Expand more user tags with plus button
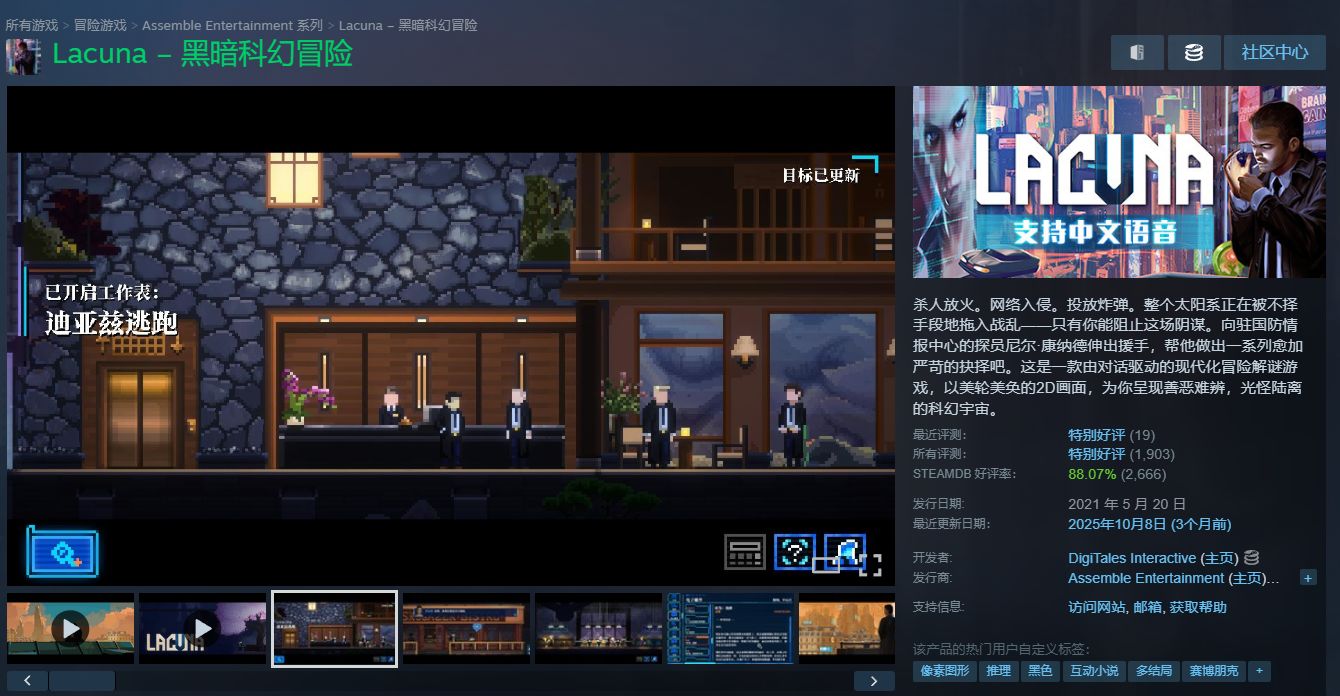 pos(1259,671)
